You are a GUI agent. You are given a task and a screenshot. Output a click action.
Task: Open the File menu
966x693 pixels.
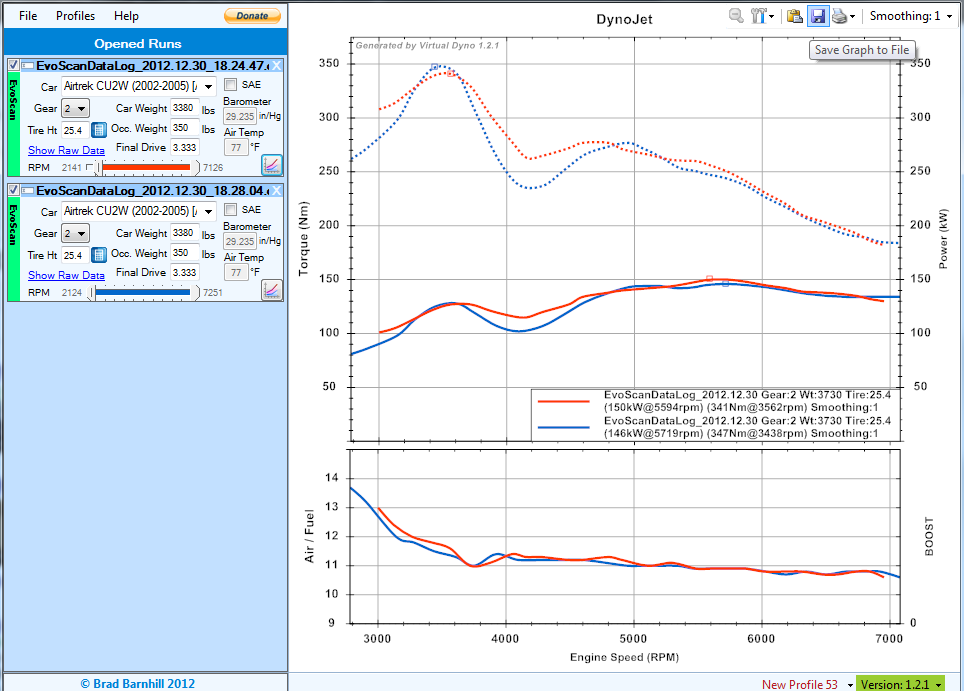pyautogui.click(x=28, y=16)
